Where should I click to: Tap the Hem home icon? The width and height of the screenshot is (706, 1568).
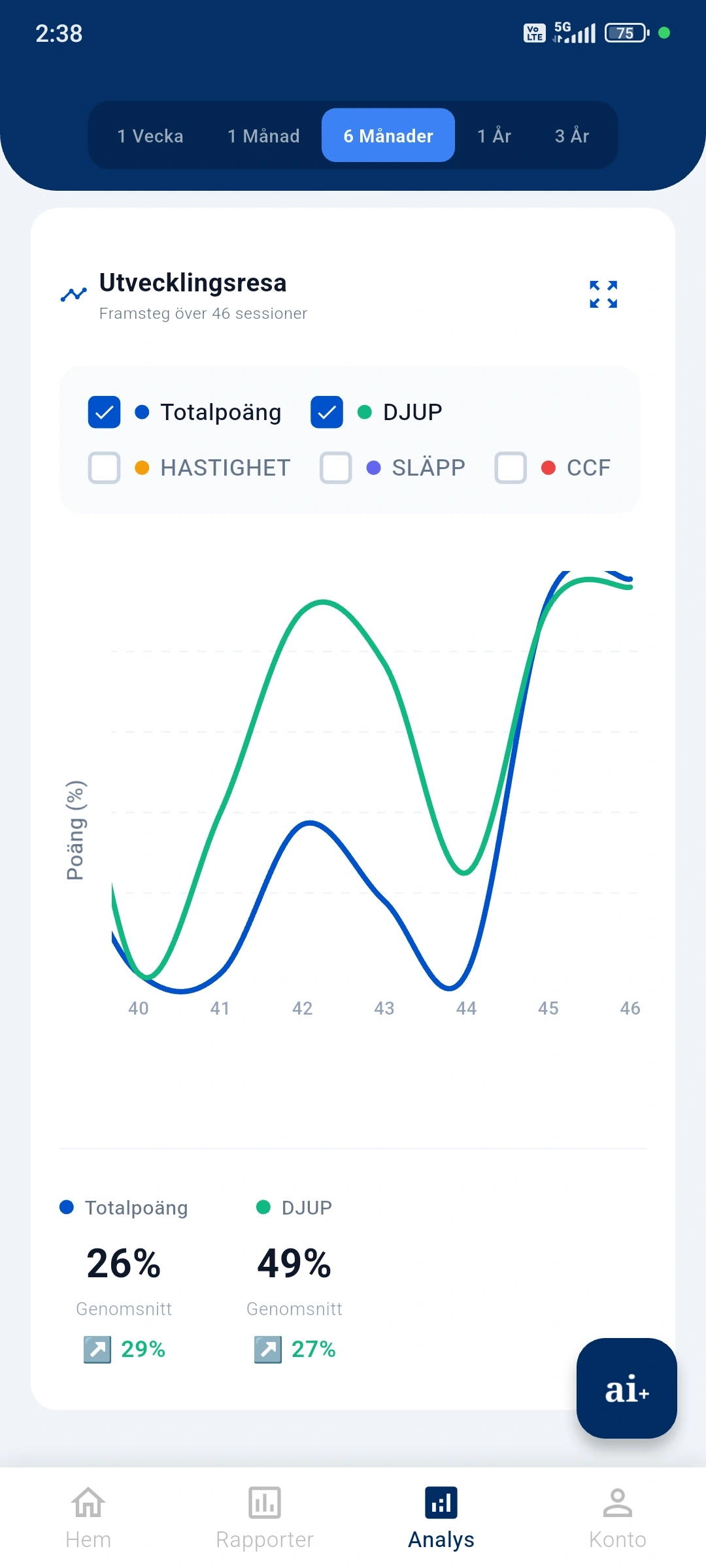(88, 1503)
